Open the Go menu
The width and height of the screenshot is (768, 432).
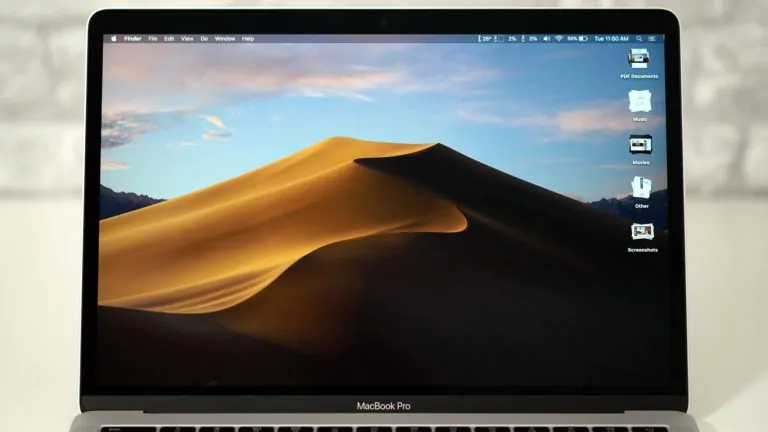pyautogui.click(x=204, y=39)
